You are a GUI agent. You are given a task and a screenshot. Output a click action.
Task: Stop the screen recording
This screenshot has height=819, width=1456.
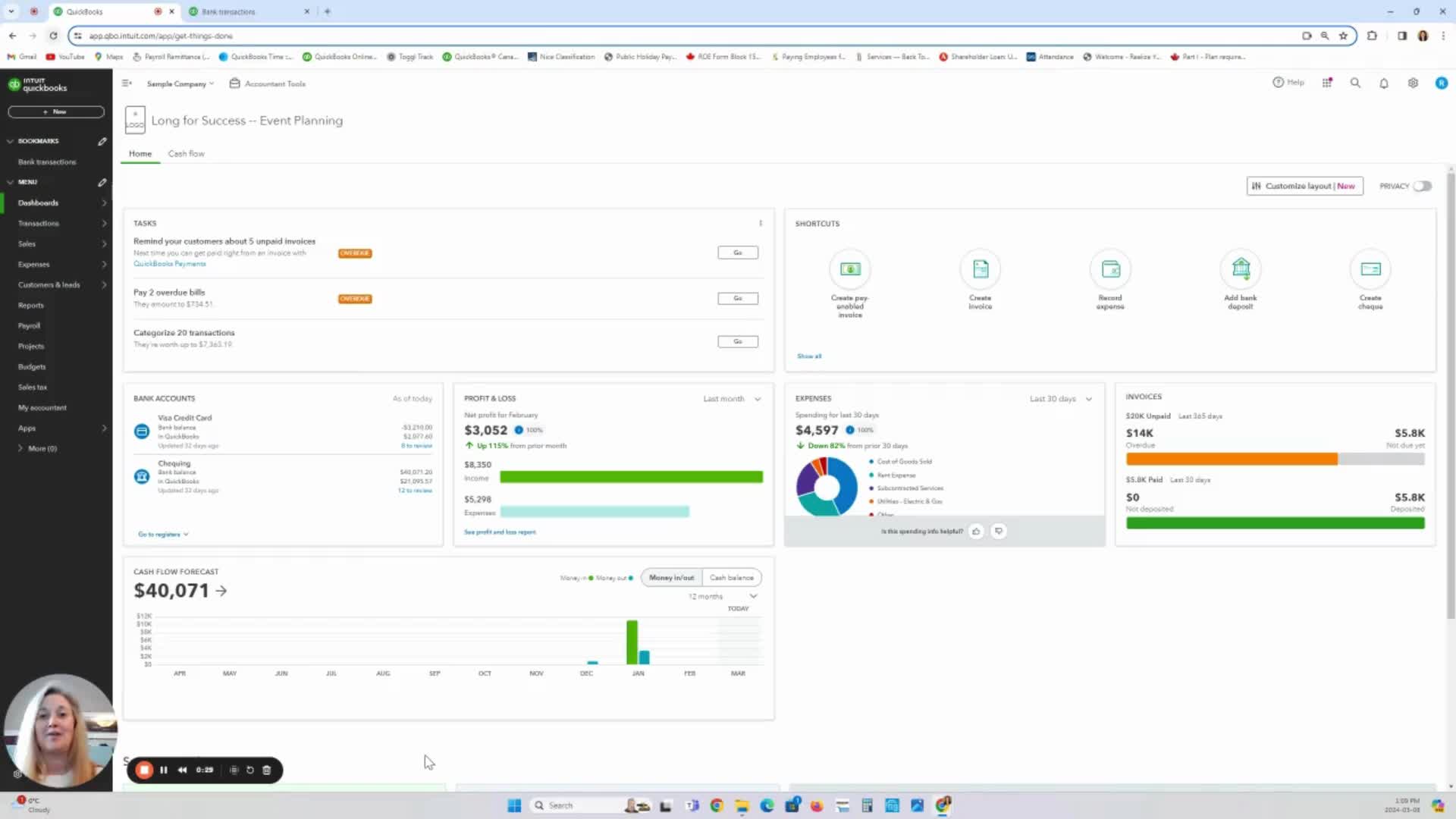(x=144, y=770)
